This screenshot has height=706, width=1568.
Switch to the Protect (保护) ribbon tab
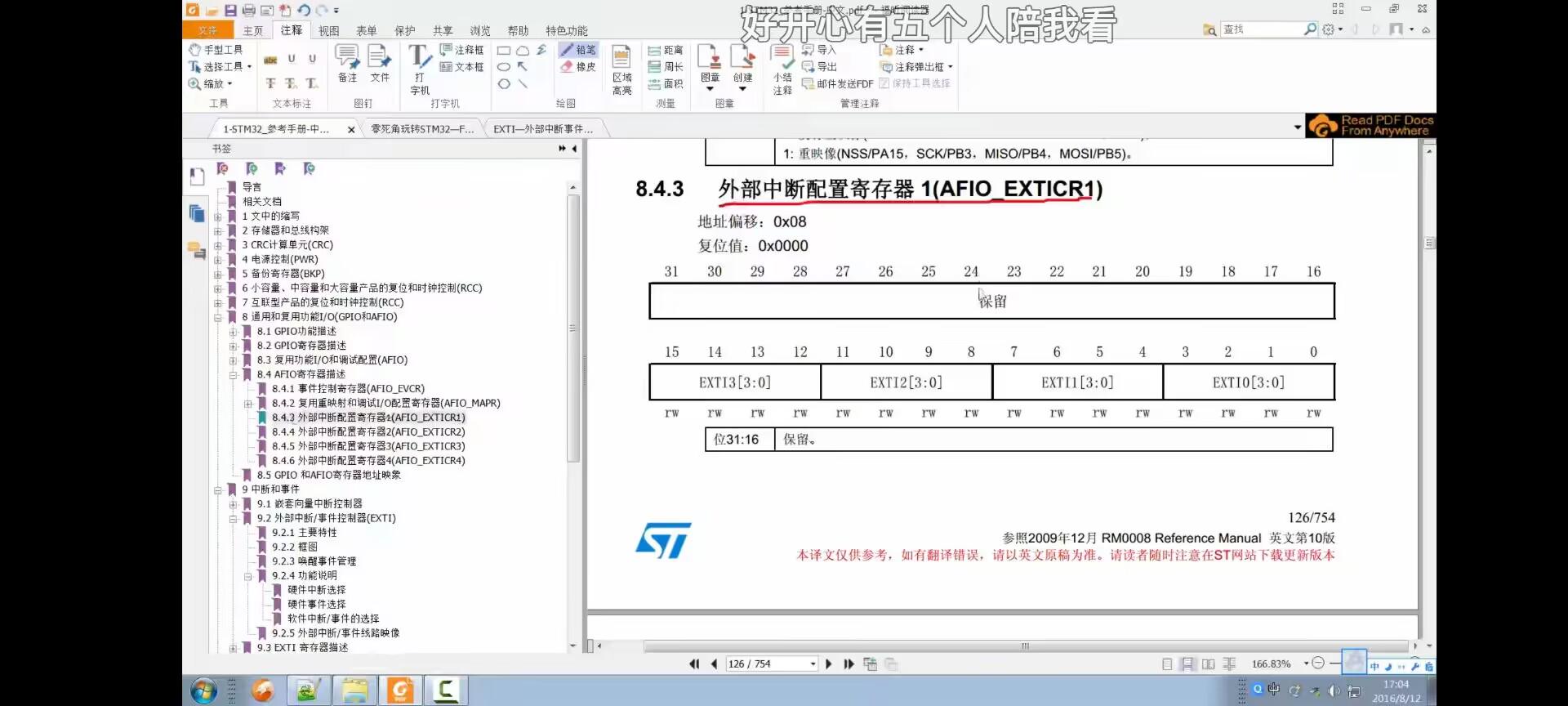tap(405, 31)
